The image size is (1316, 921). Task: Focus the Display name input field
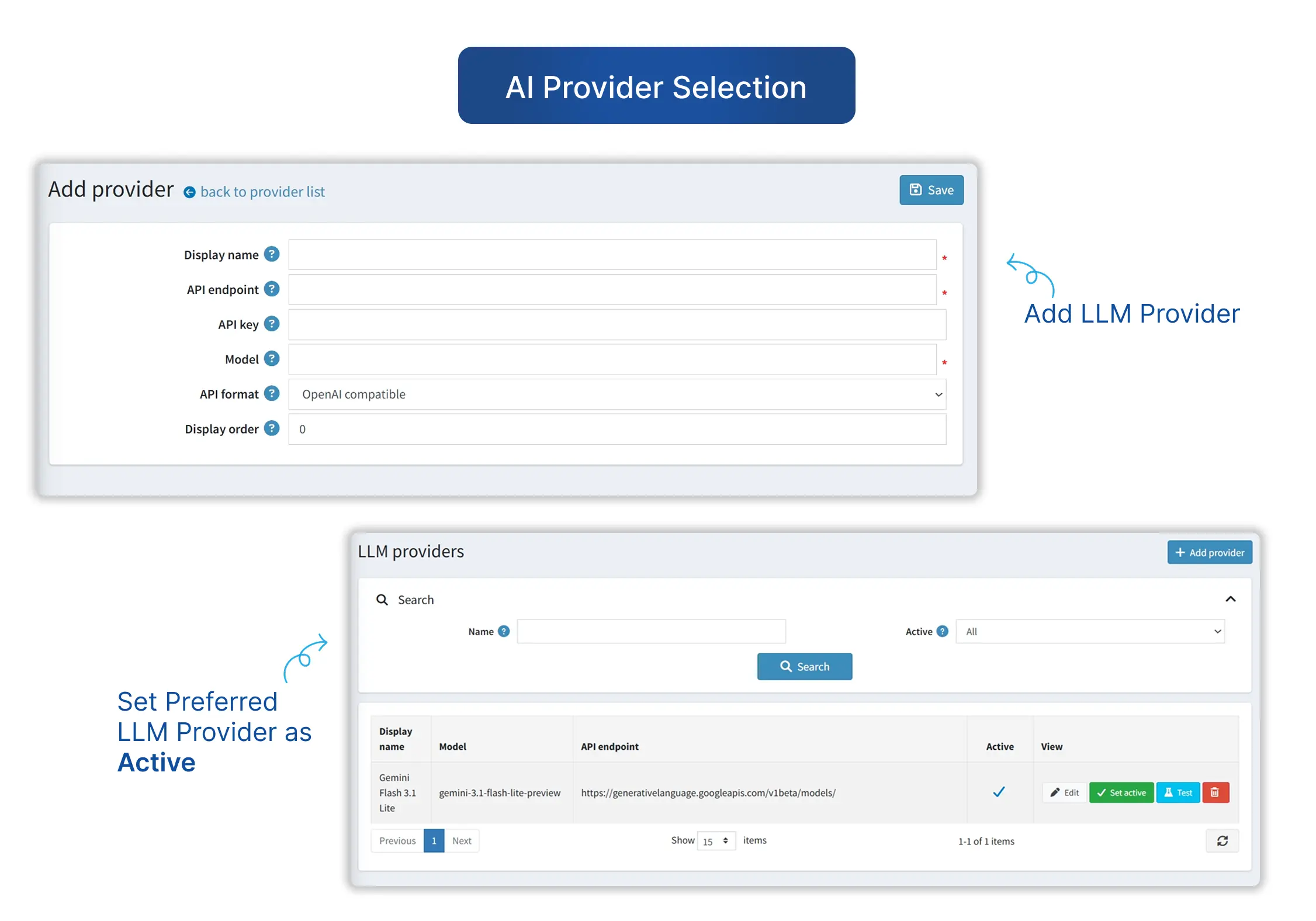tap(612, 255)
